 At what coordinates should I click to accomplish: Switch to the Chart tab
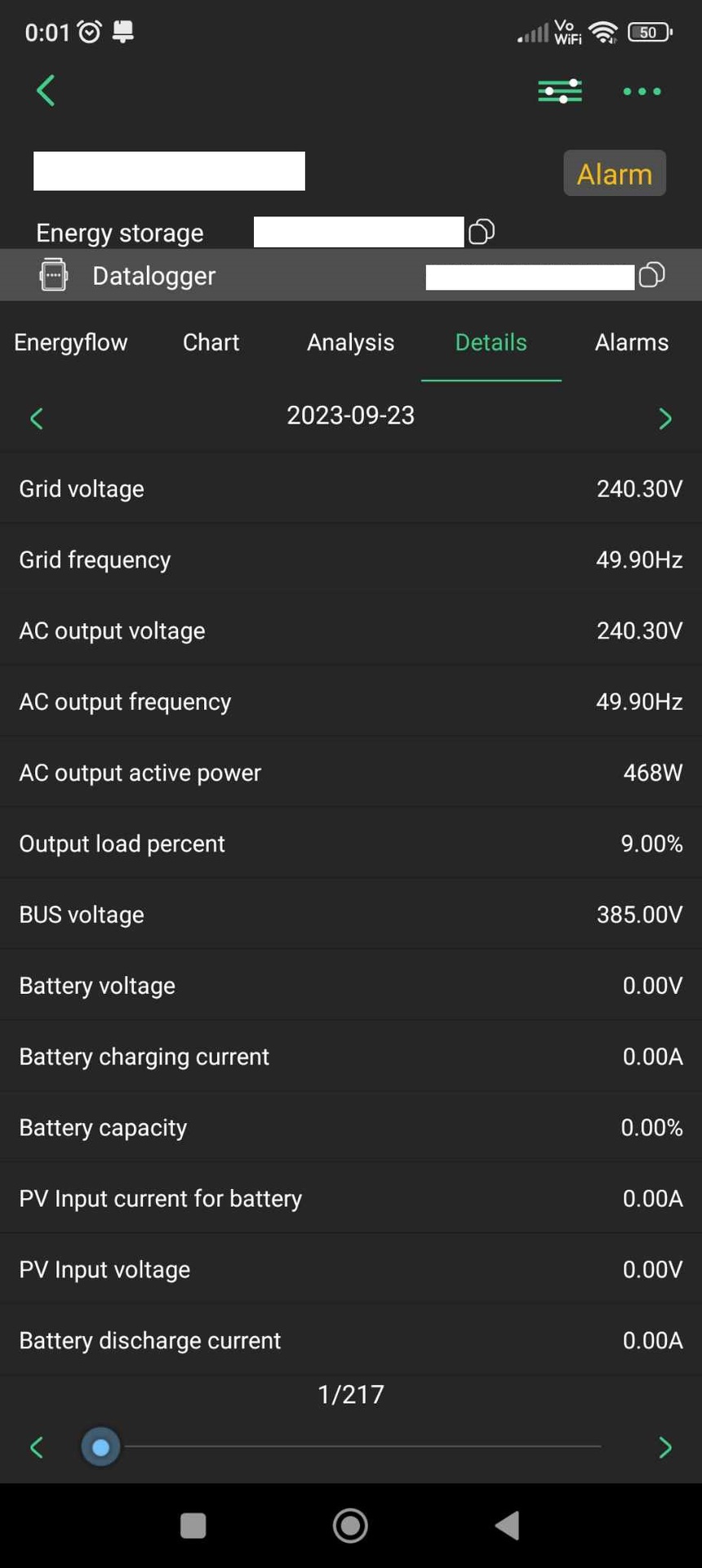(x=211, y=342)
